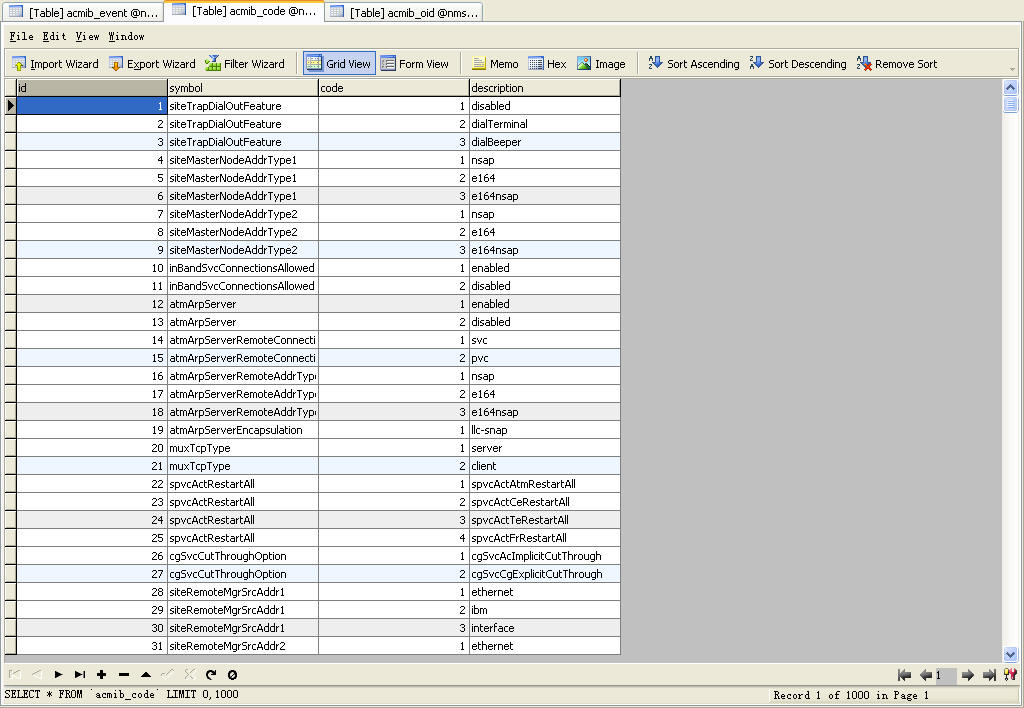Go to the previous page
1024x708 pixels.
(x=925, y=675)
